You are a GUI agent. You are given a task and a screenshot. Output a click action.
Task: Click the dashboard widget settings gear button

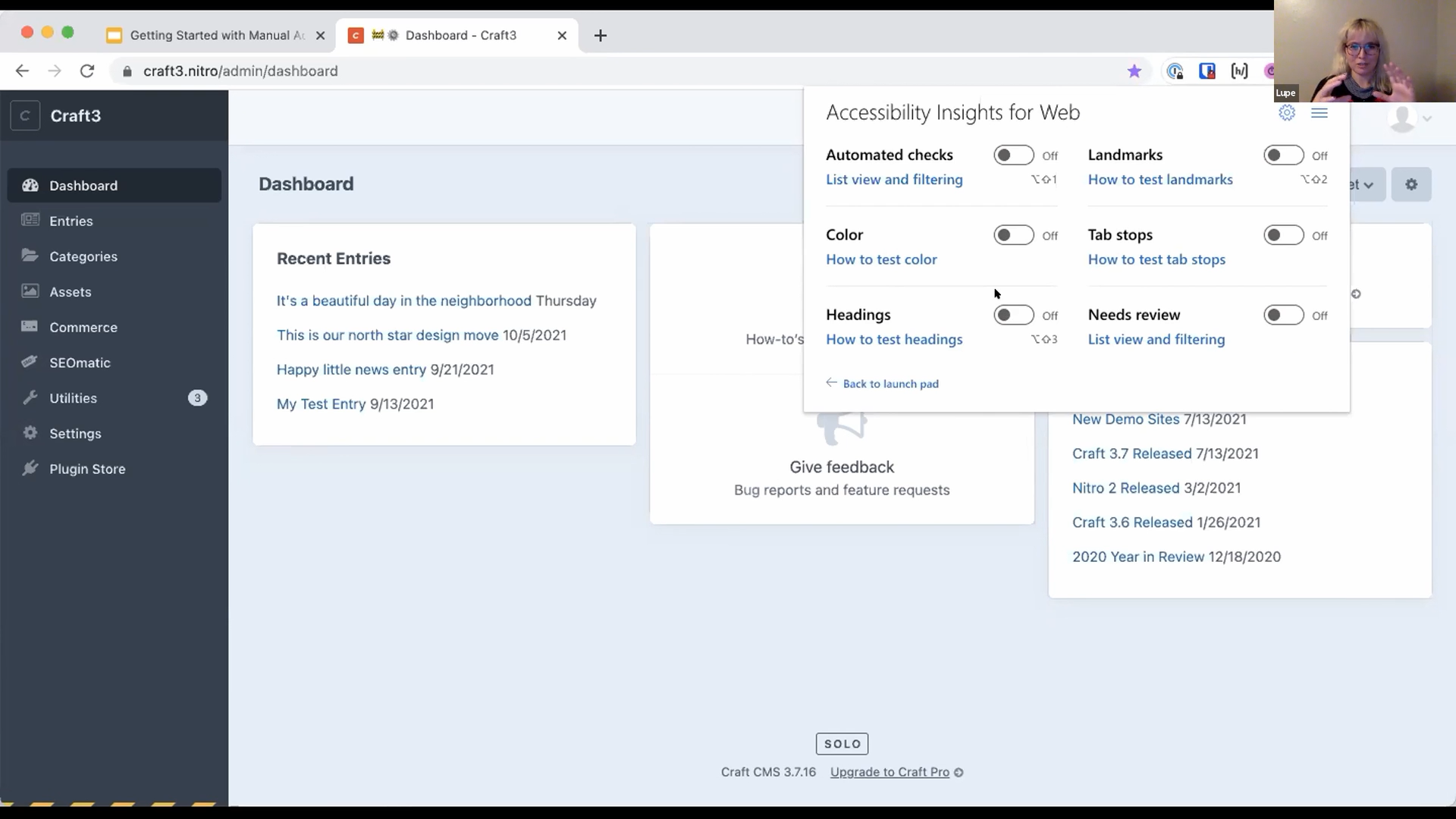tap(1411, 184)
